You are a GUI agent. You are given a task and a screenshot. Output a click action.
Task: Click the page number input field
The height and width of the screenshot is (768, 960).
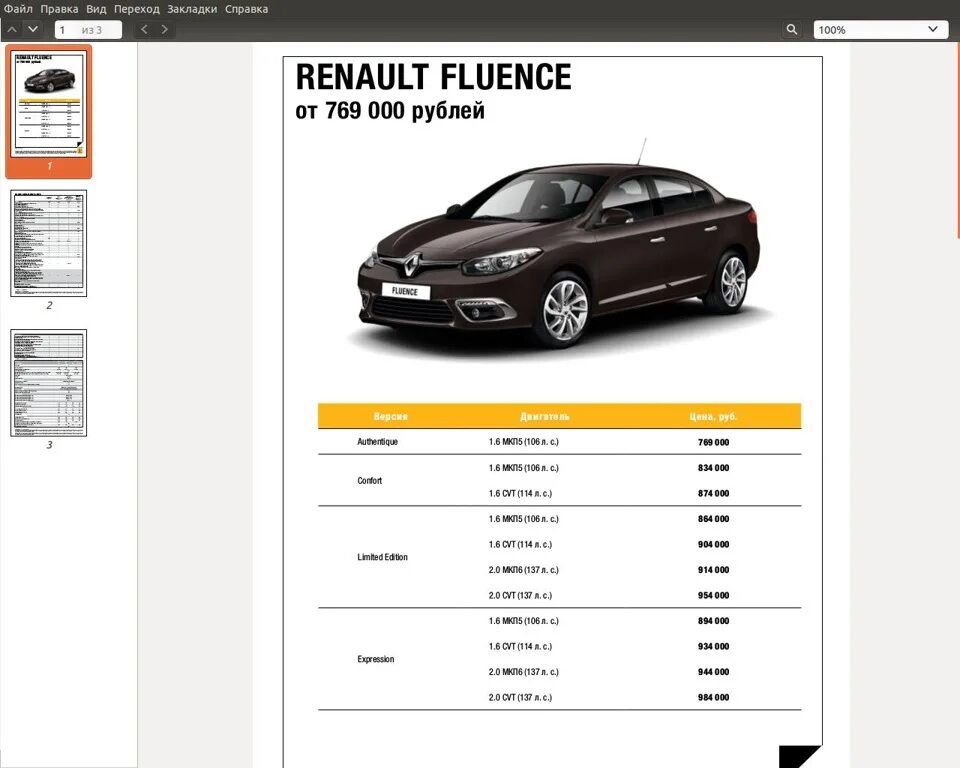coord(88,29)
